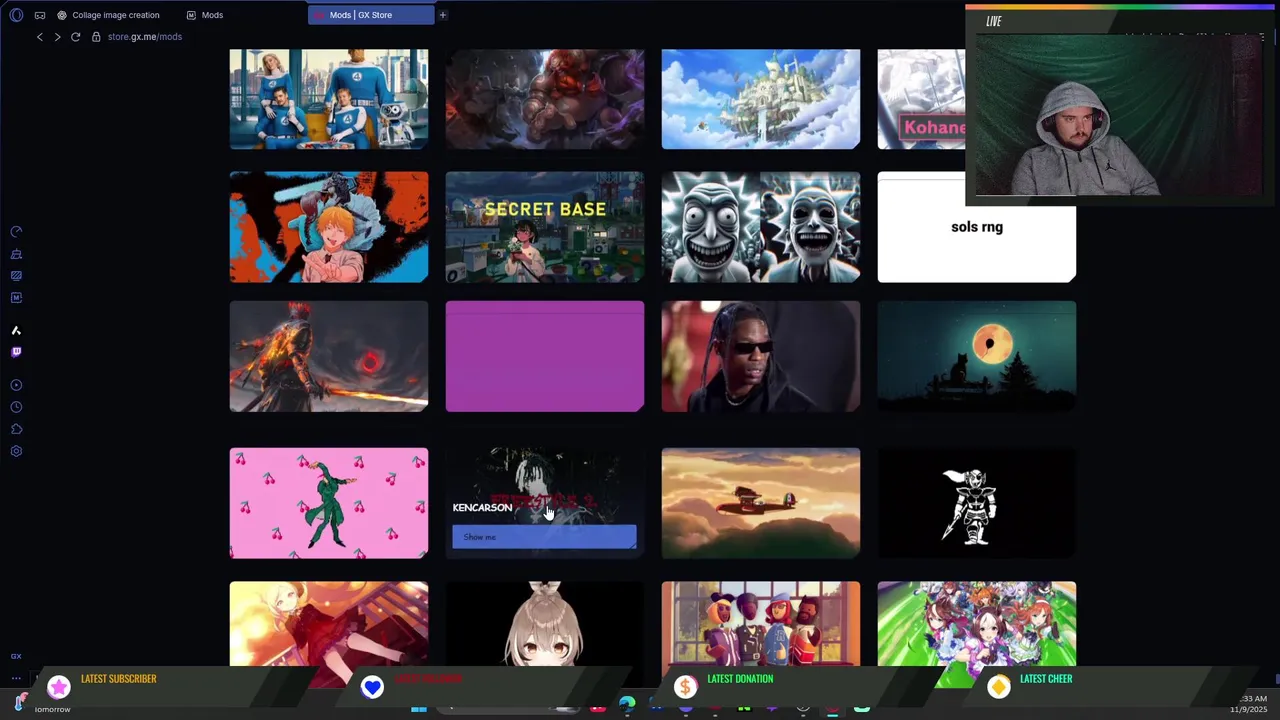Click the LATEST SUBSCRIBER label
This screenshot has width=1280, height=720.
click(118, 679)
